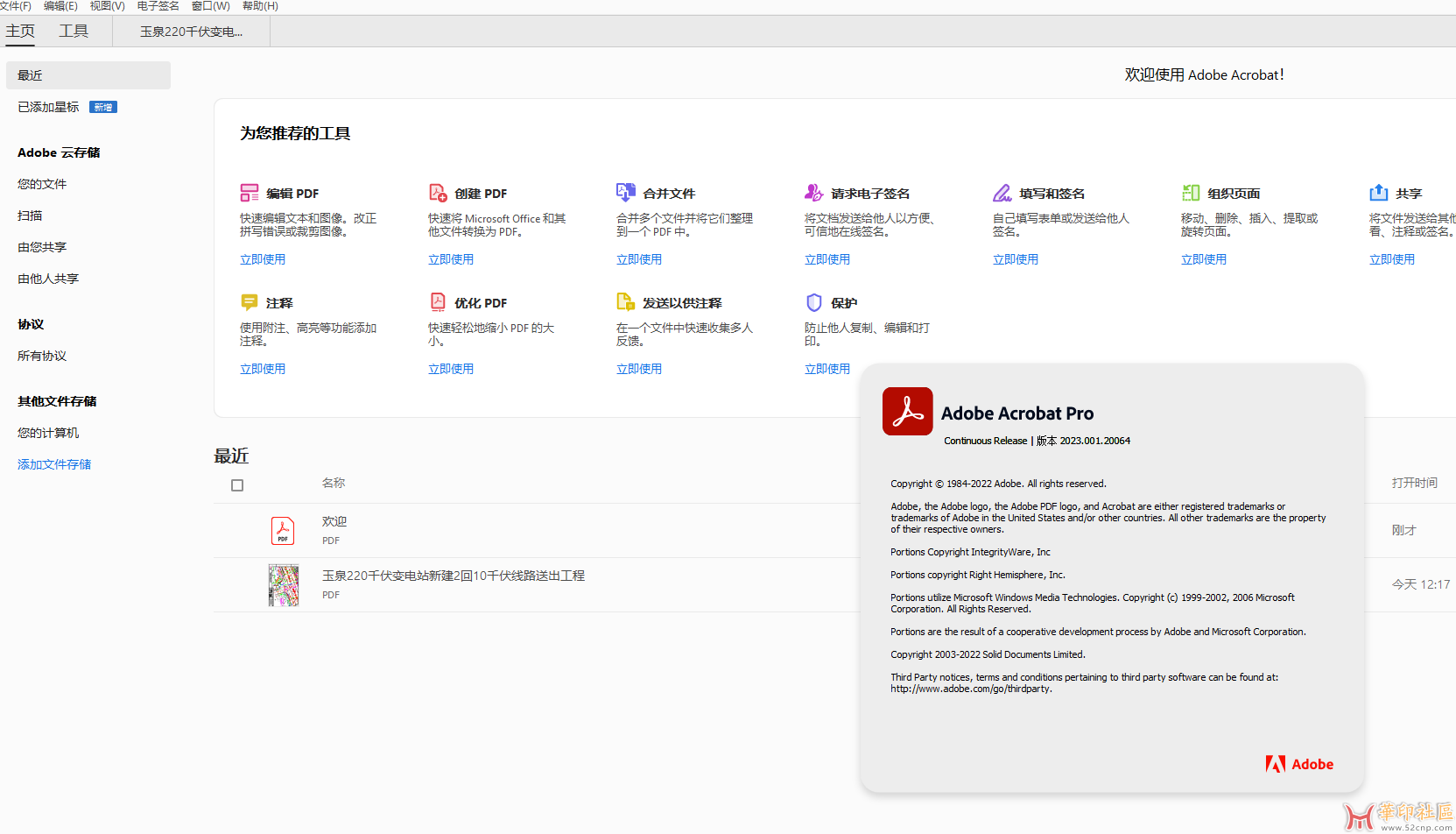Screen dimensions: 1456x834
Task: Open 由您共享 in the sidebar
Action: 42,247
